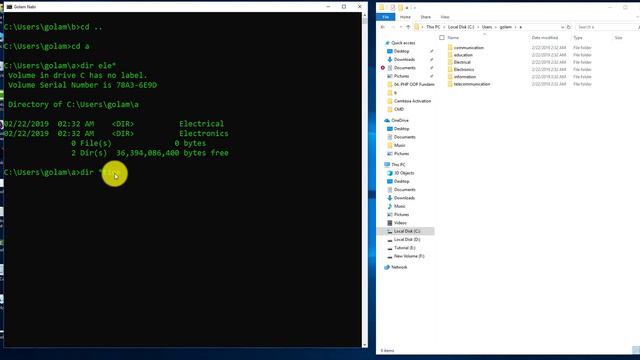Click the Users breadcrumb segment
The width and height of the screenshot is (640, 360).
click(487, 27)
